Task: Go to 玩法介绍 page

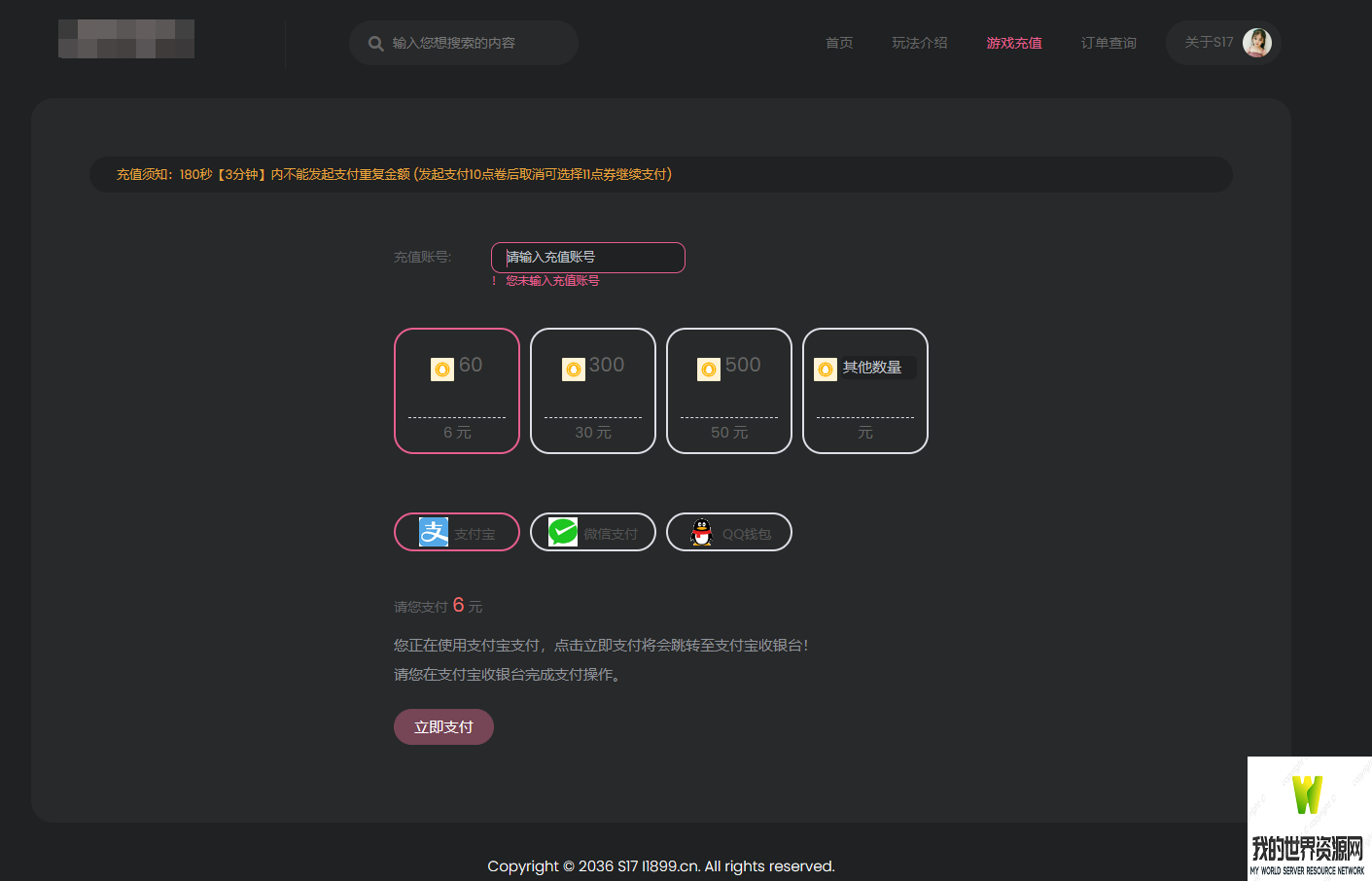Action: (920, 43)
